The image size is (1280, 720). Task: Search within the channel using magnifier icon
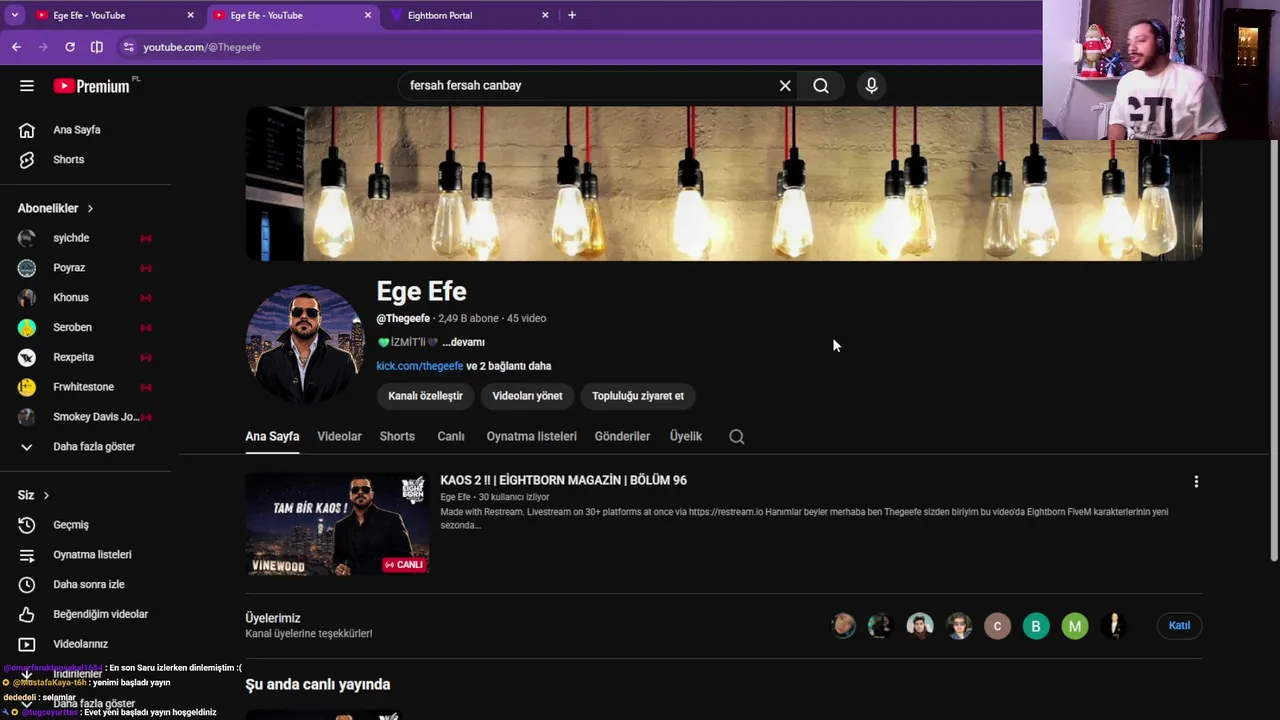pyautogui.click(x=737, y=437)
